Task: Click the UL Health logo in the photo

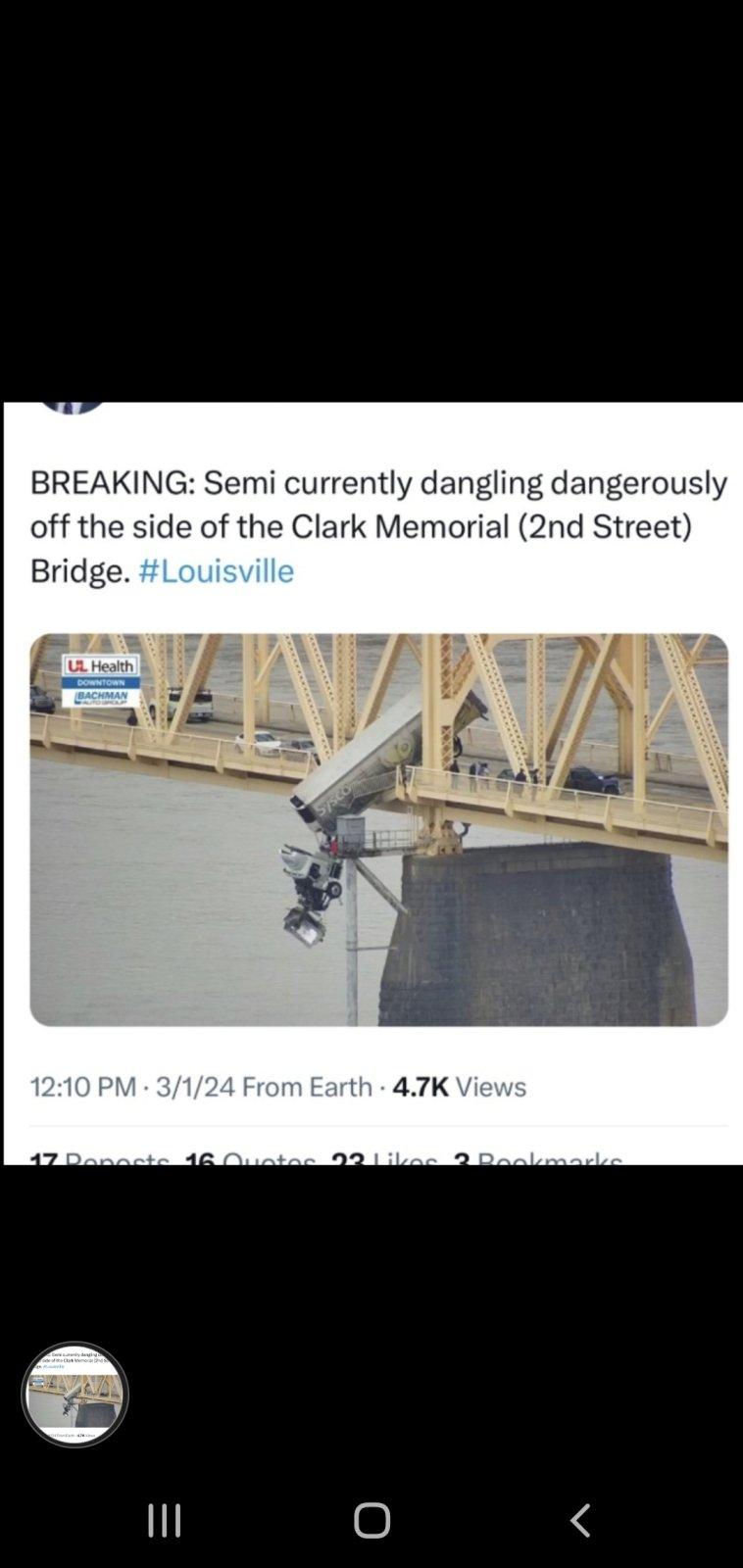Action: [101, 664]
